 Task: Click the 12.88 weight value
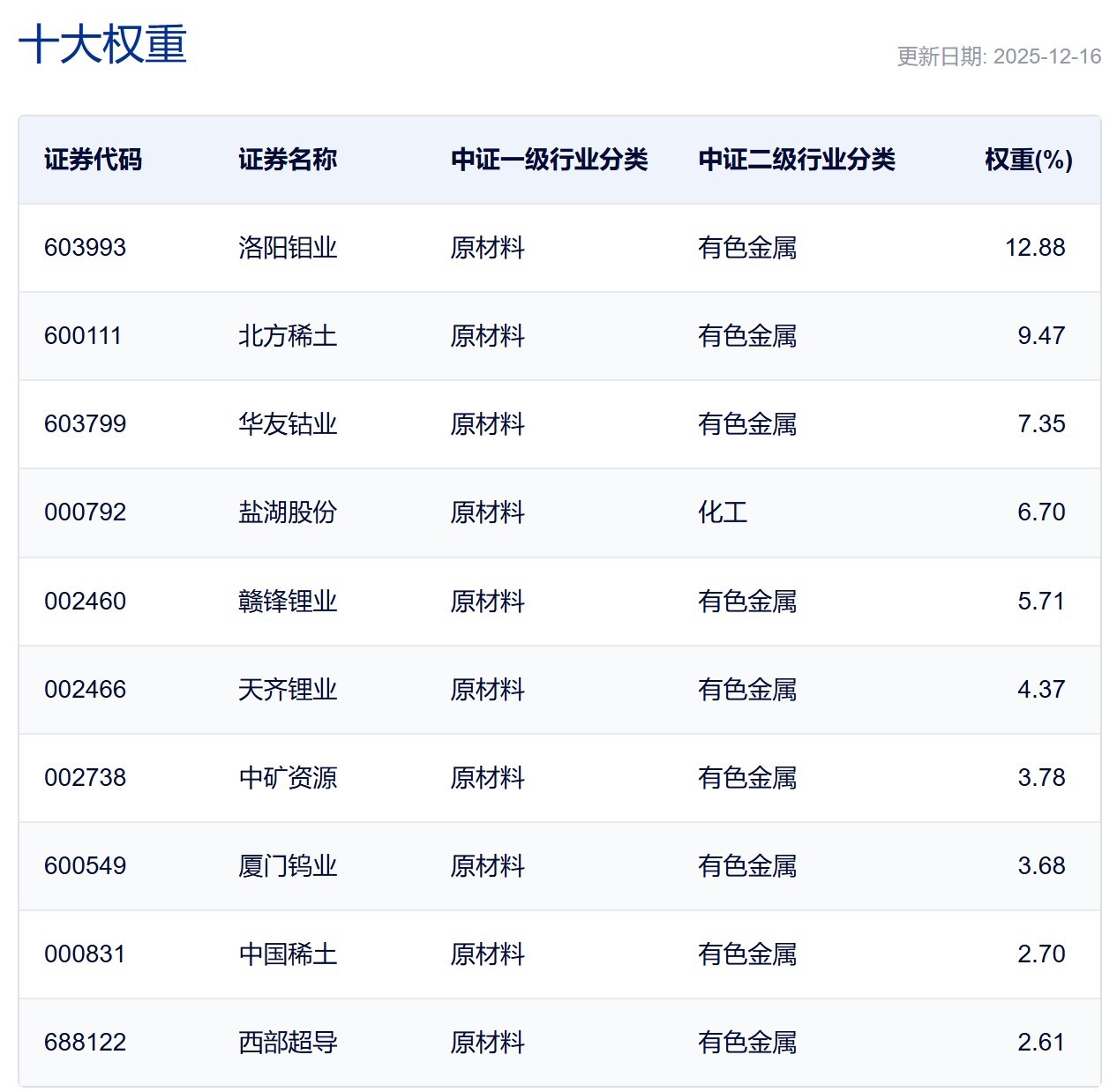pyautogui.click(x=1034, y=248)
